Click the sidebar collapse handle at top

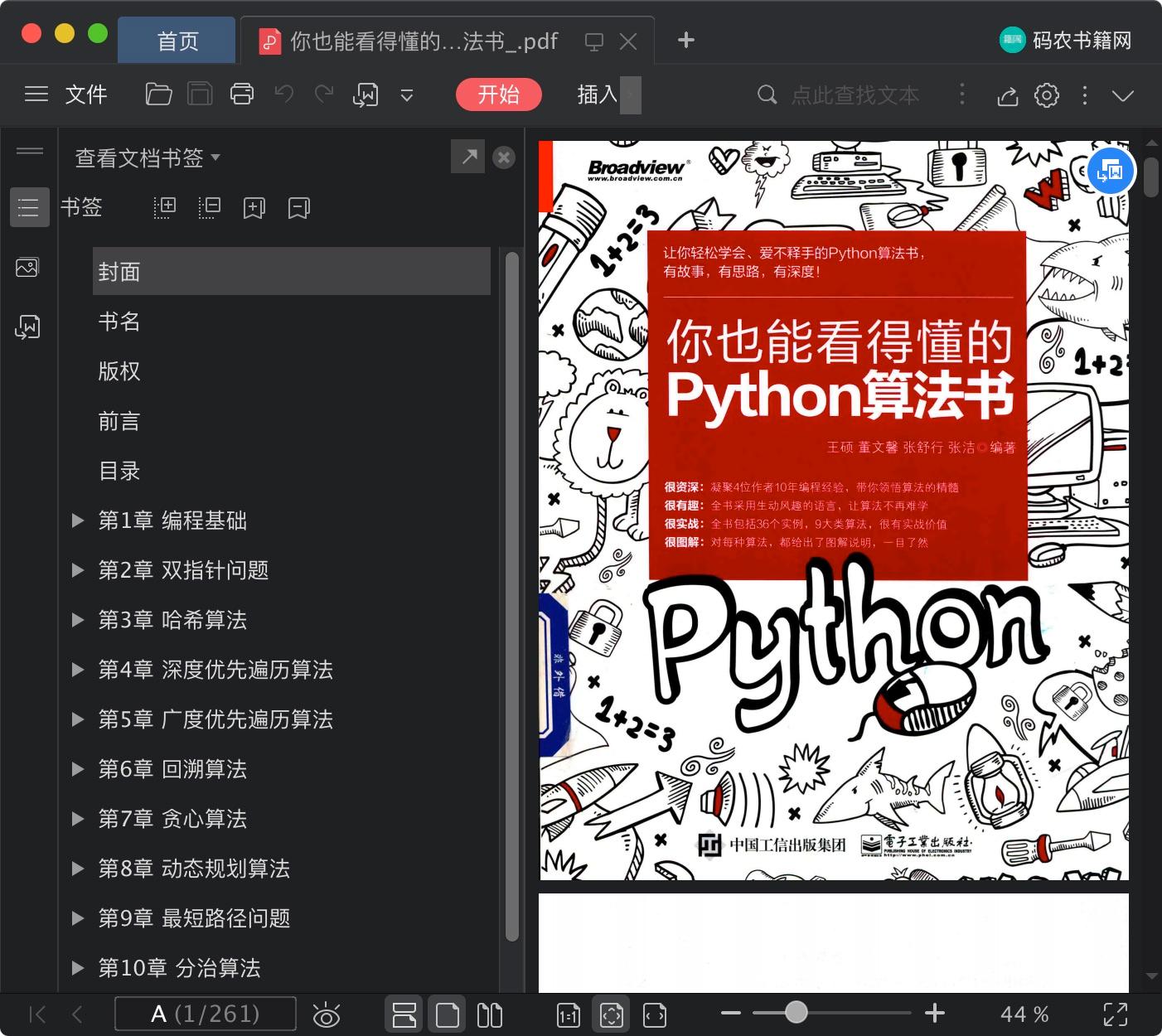pos(30,150)
